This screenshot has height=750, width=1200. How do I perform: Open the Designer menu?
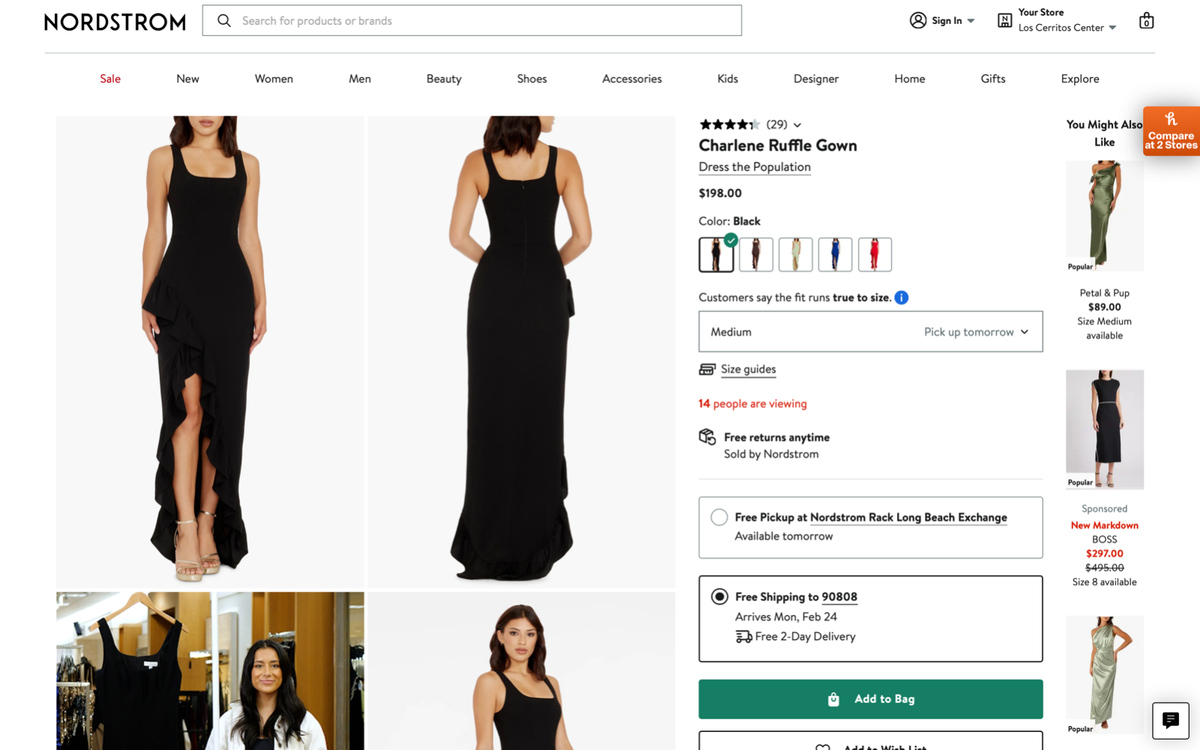[x=816, y=79]
